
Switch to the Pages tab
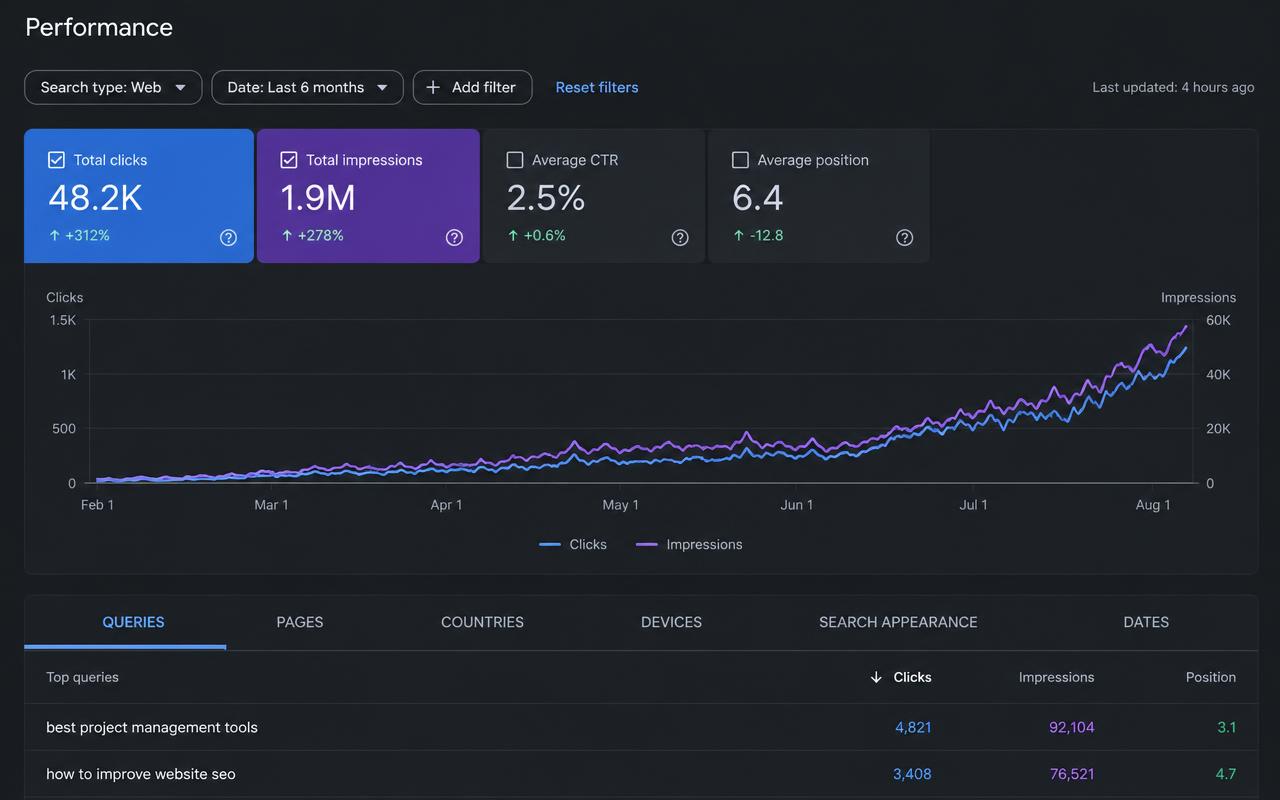(x=300, y=622)
